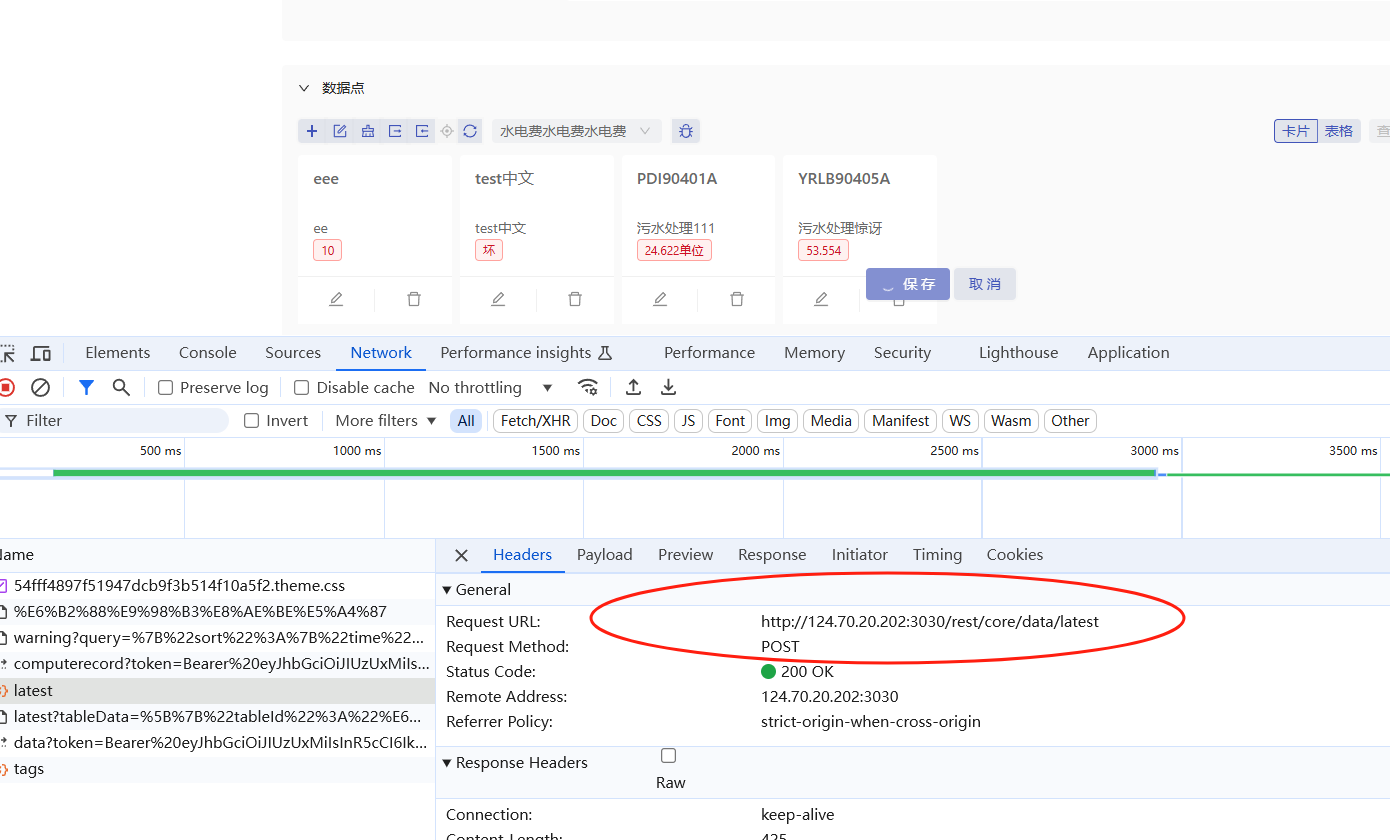Open the Console panel tab

tap(208, 353)
